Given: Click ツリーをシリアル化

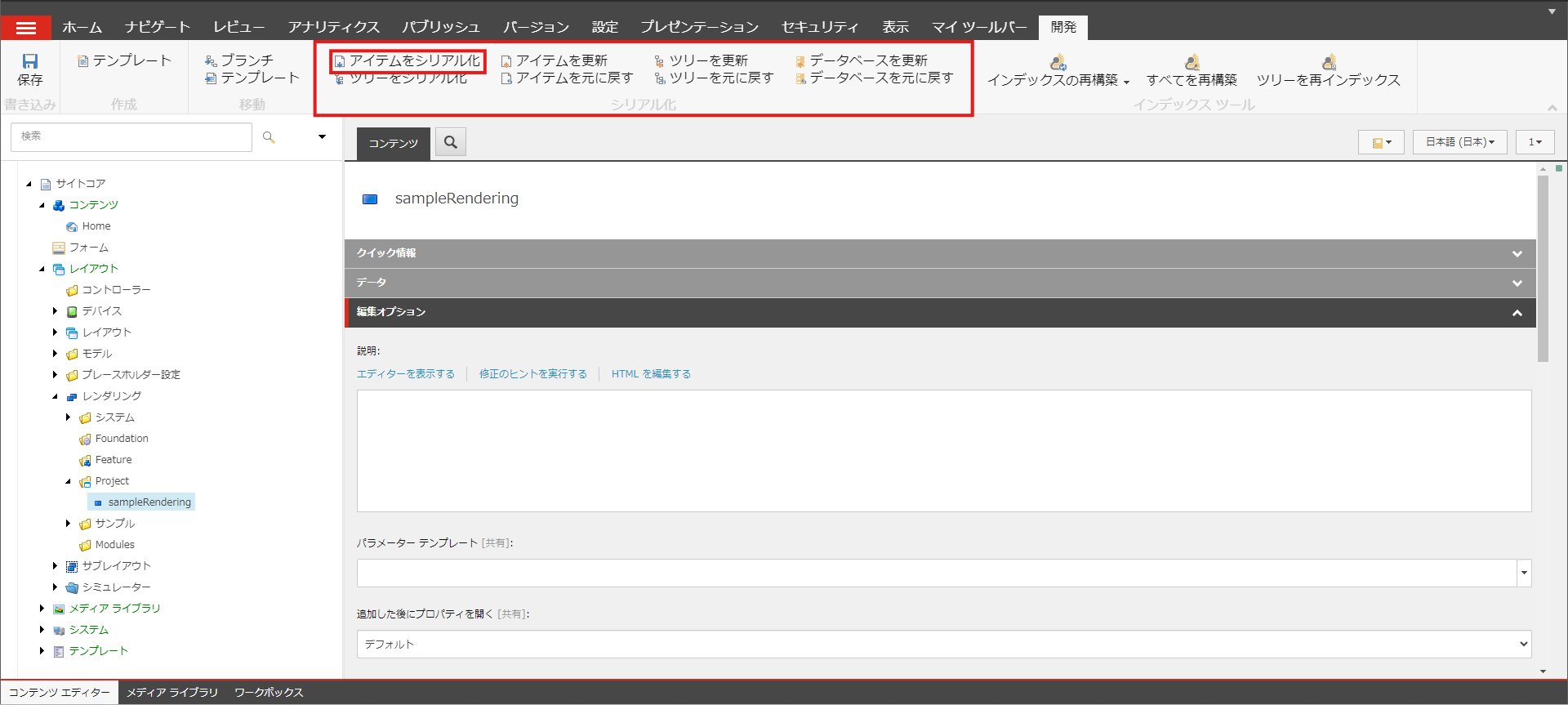Looking at the screenshot, I should click(401, 78).
